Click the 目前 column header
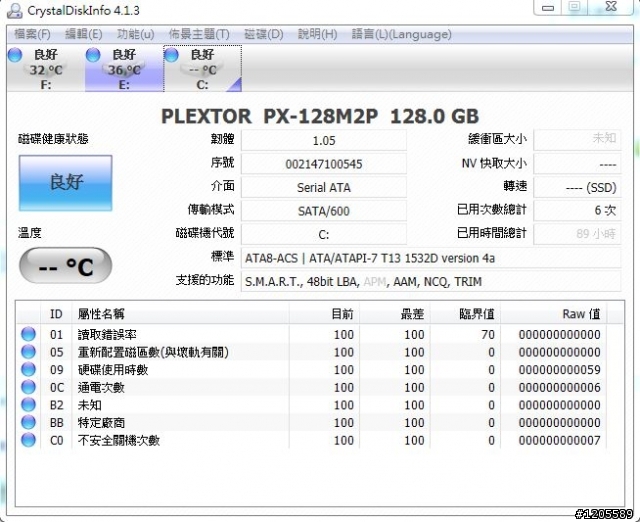Screen dimensions: 640x522 coord(324,313)
